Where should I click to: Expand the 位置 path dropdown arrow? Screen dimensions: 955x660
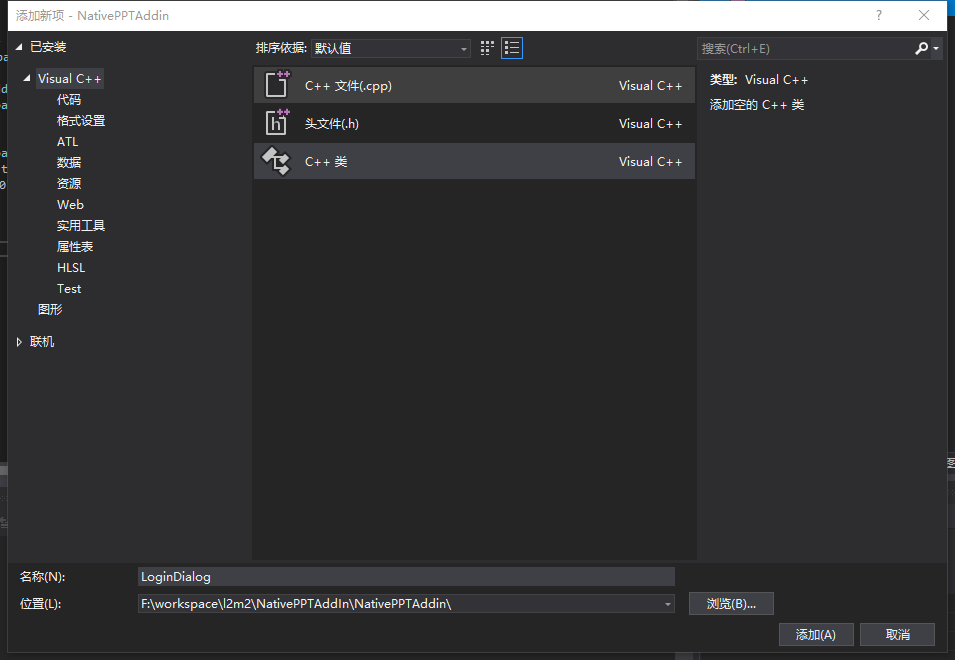pyautogui.click(x=668, y=604)
